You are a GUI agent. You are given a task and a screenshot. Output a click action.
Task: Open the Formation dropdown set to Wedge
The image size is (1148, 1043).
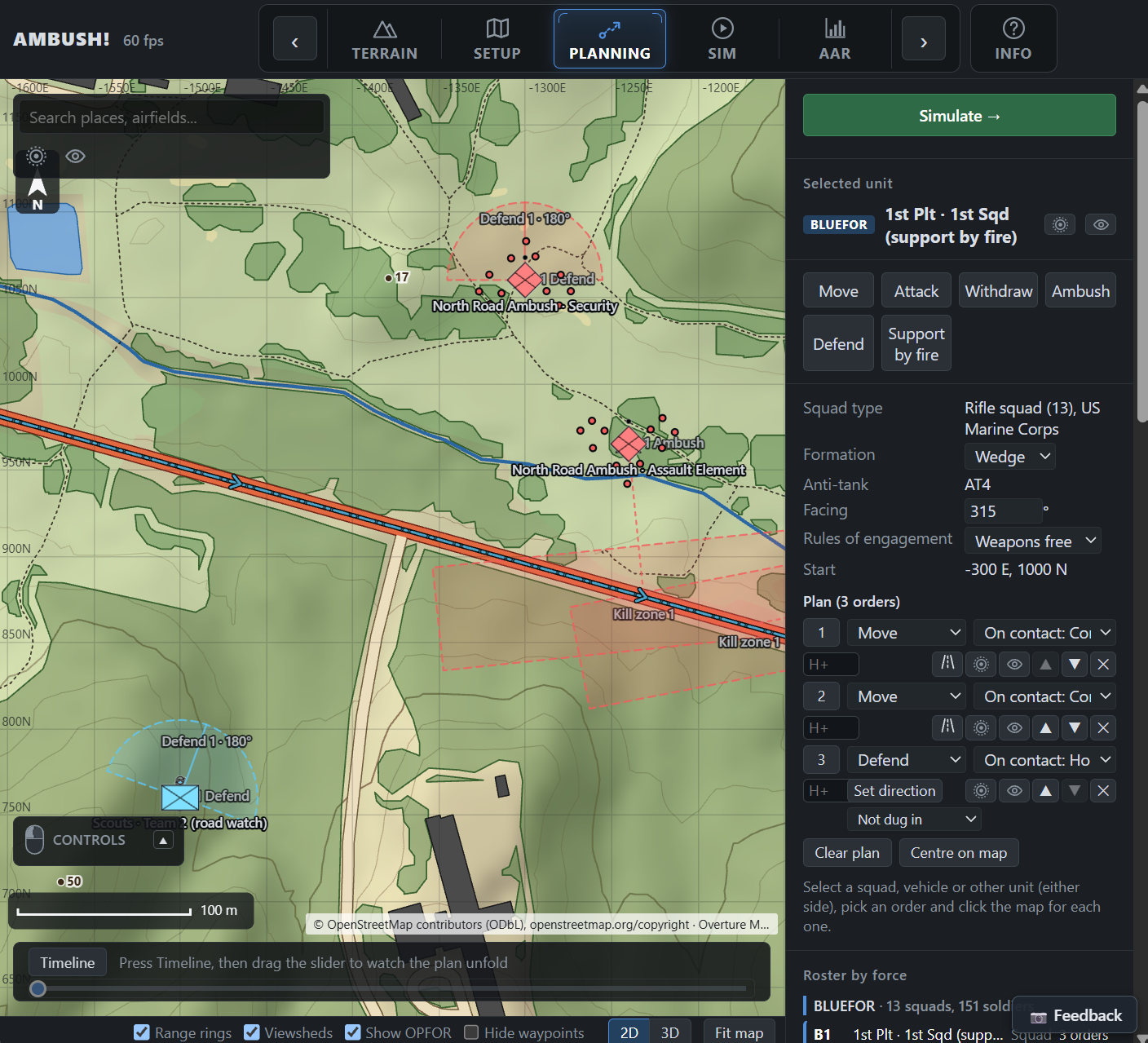click(1010, 457)
